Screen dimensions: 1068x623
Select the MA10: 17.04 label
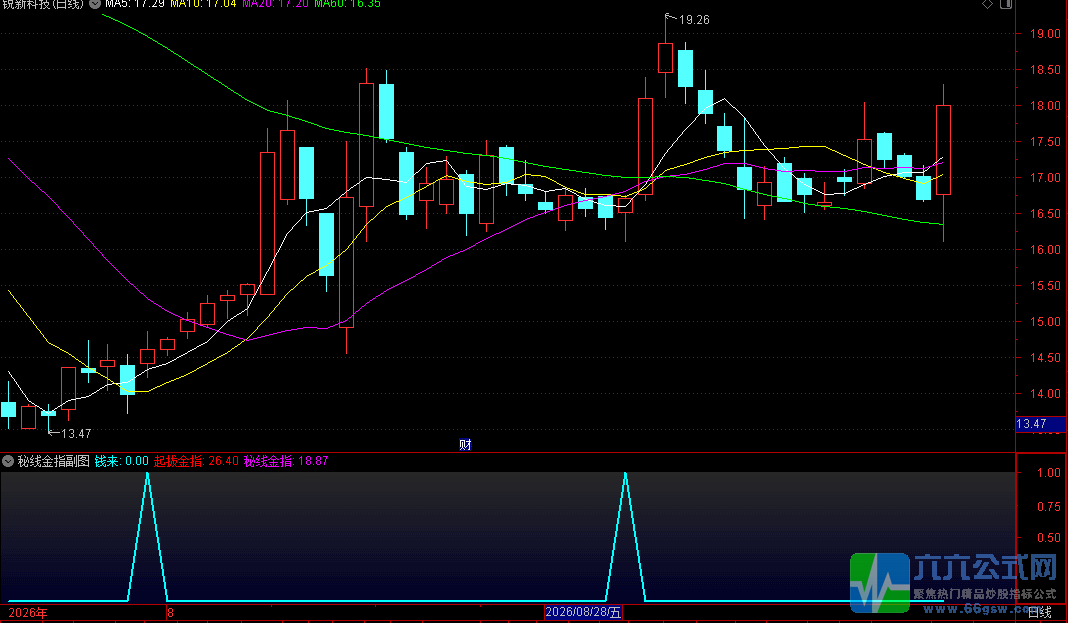coord(203,4)
